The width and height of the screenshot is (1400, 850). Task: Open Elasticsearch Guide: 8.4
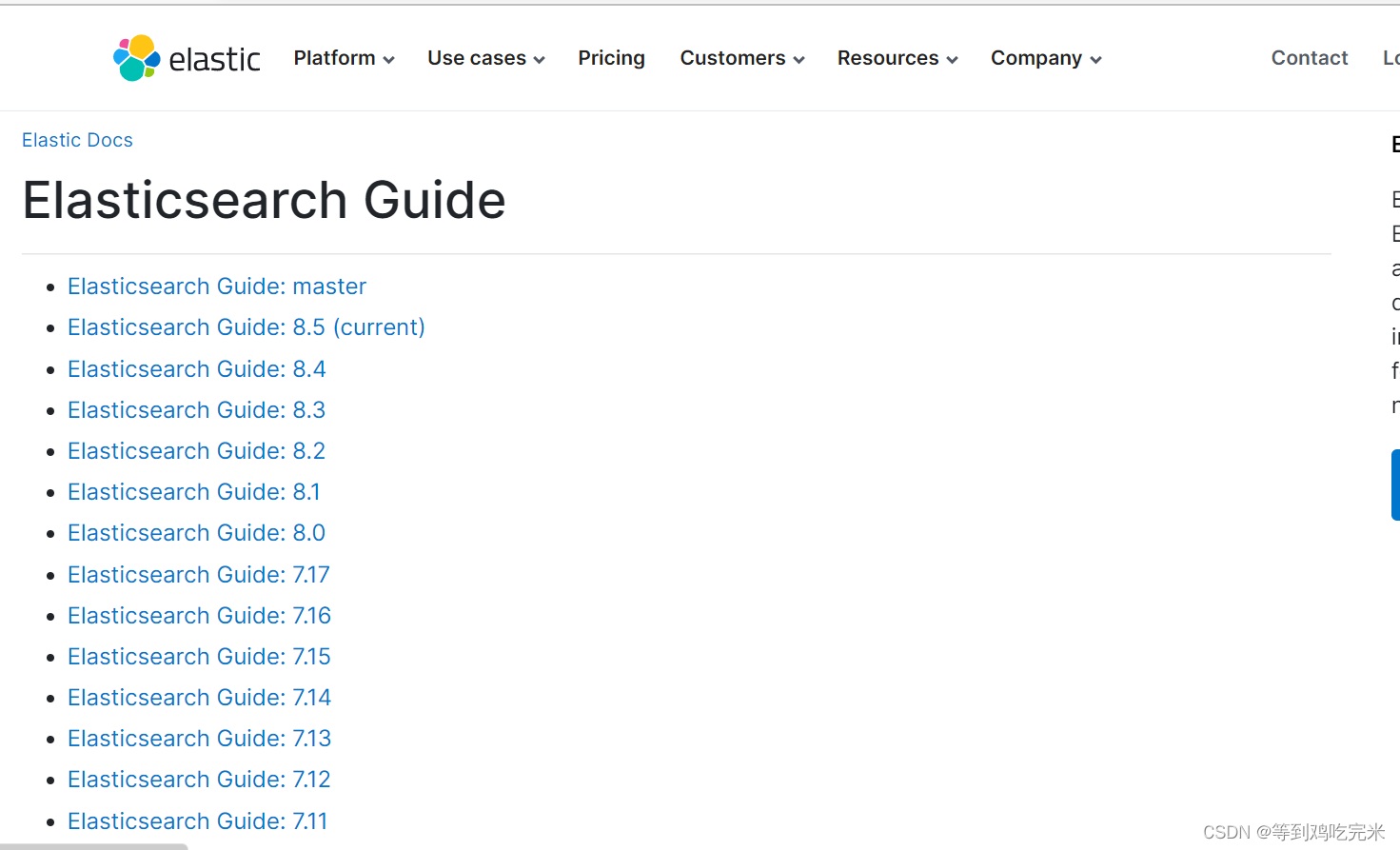click(x=197, y=369)
